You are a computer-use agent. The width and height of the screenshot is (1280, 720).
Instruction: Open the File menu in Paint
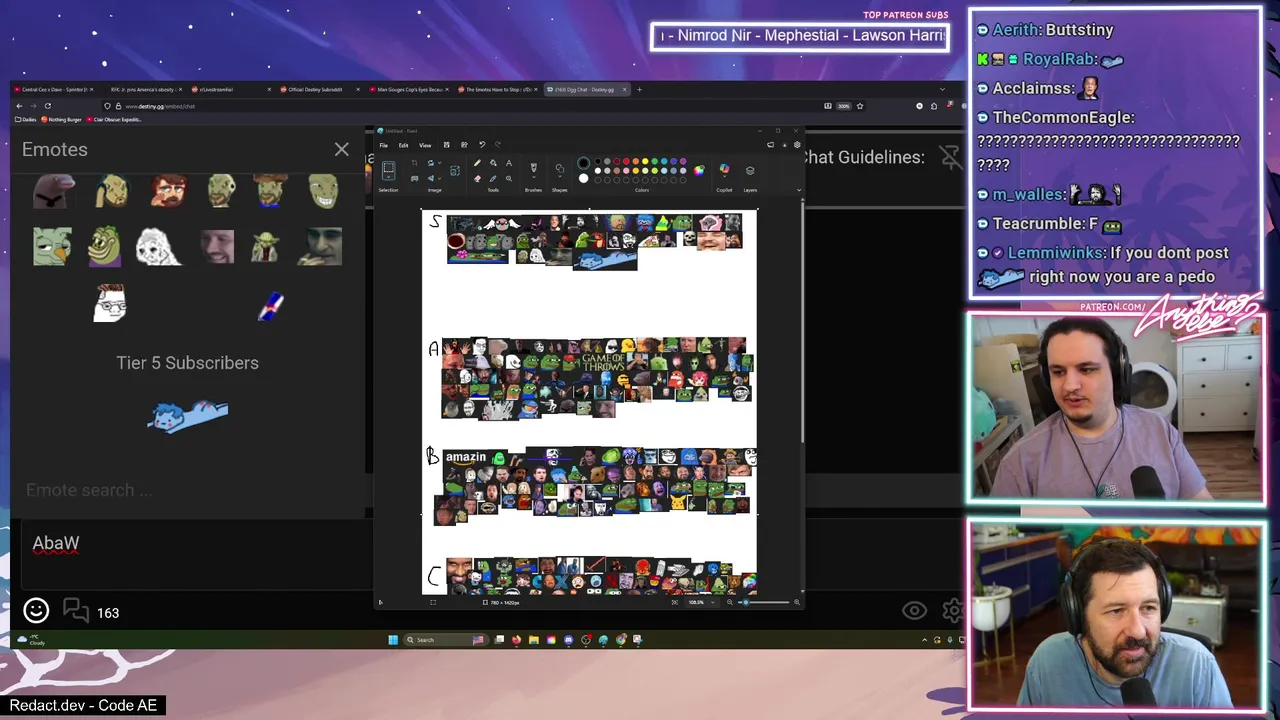(383, 145)
